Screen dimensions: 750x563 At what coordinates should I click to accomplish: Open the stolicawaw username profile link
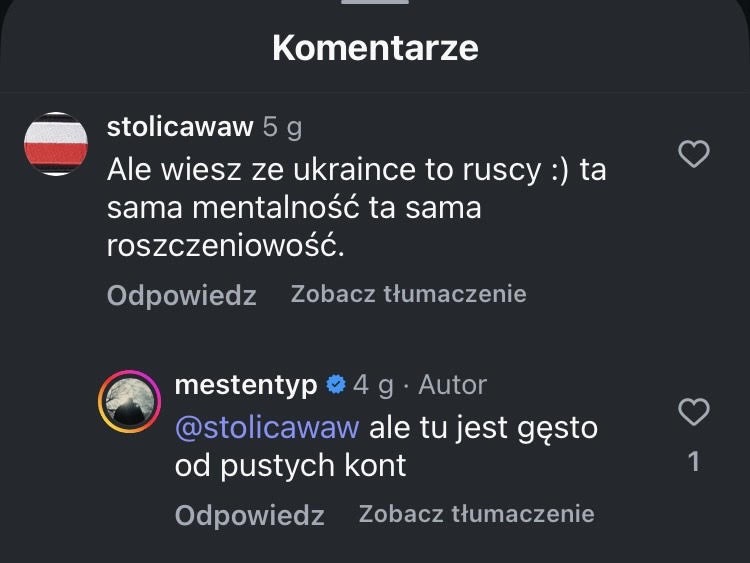179,127
